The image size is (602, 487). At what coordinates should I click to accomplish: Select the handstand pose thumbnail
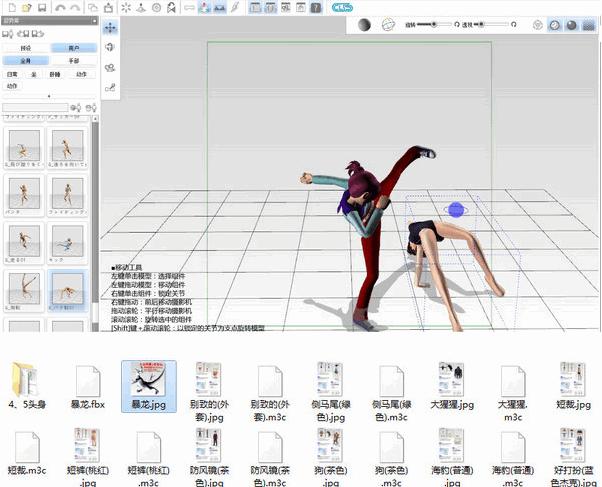click(24, 291)
